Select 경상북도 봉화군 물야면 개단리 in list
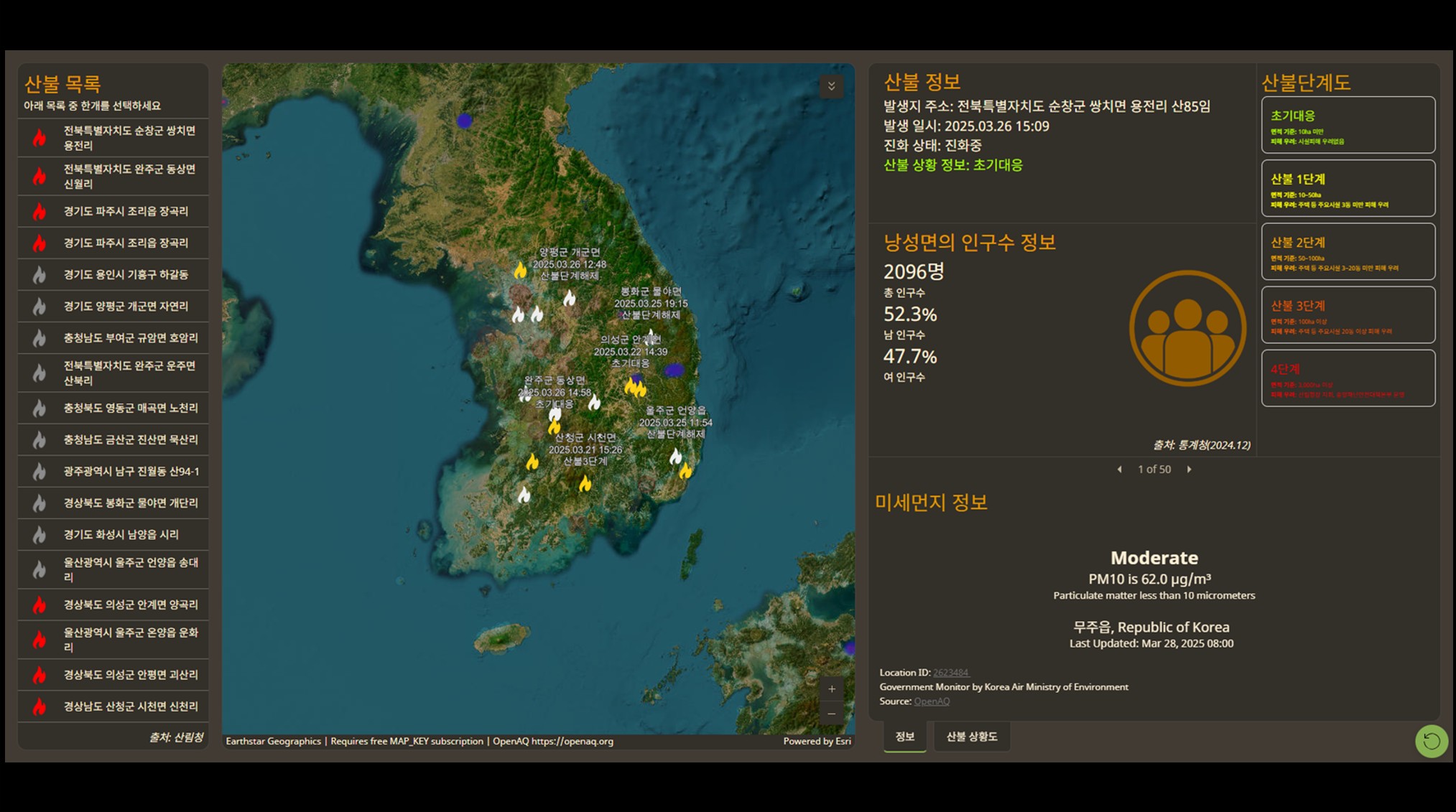Image resolution: width=1456 pixels, height=812 pixels. (x=113, y=503)
